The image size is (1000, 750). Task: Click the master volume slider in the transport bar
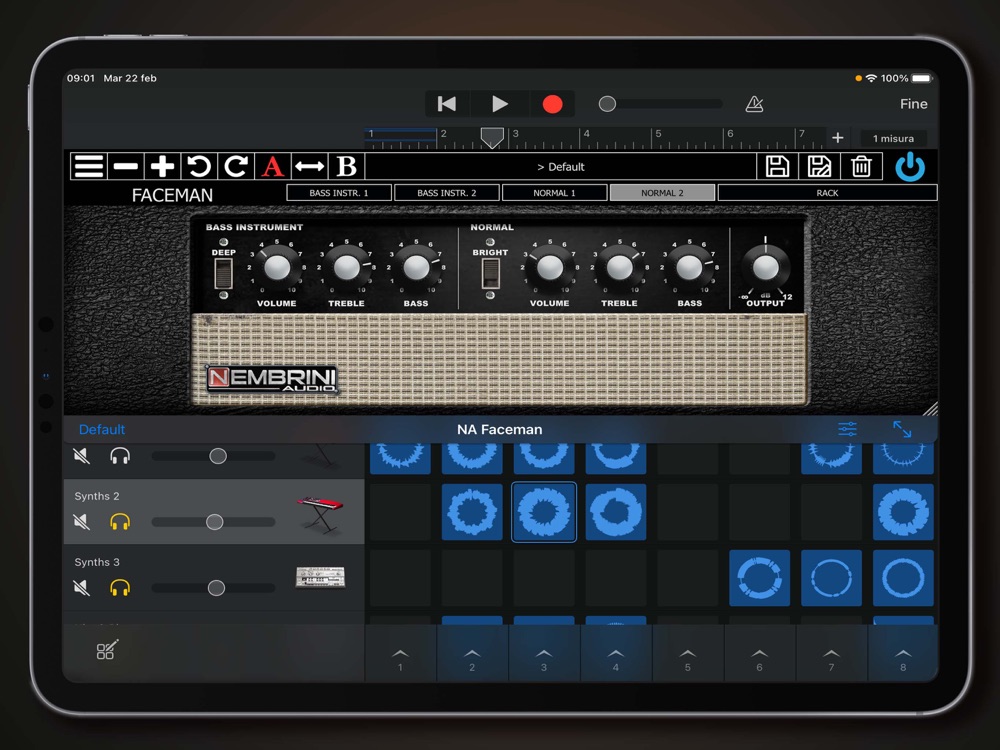tap(660, 104)
